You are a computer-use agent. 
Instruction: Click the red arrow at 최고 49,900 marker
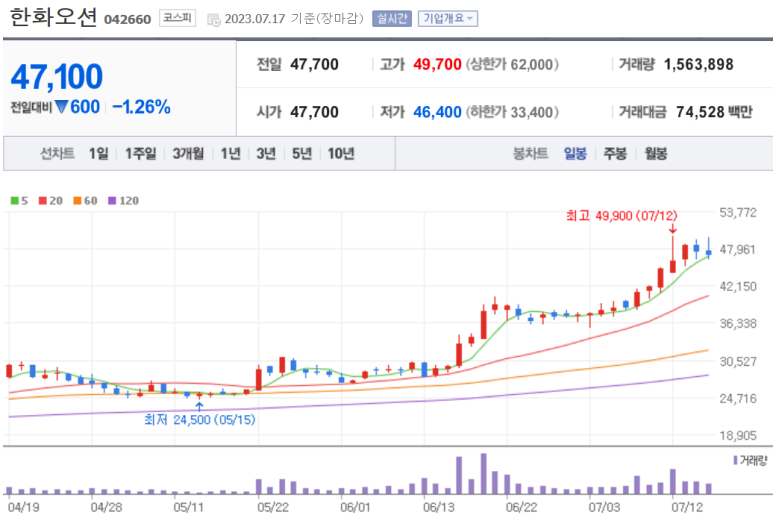coord(672,229)
